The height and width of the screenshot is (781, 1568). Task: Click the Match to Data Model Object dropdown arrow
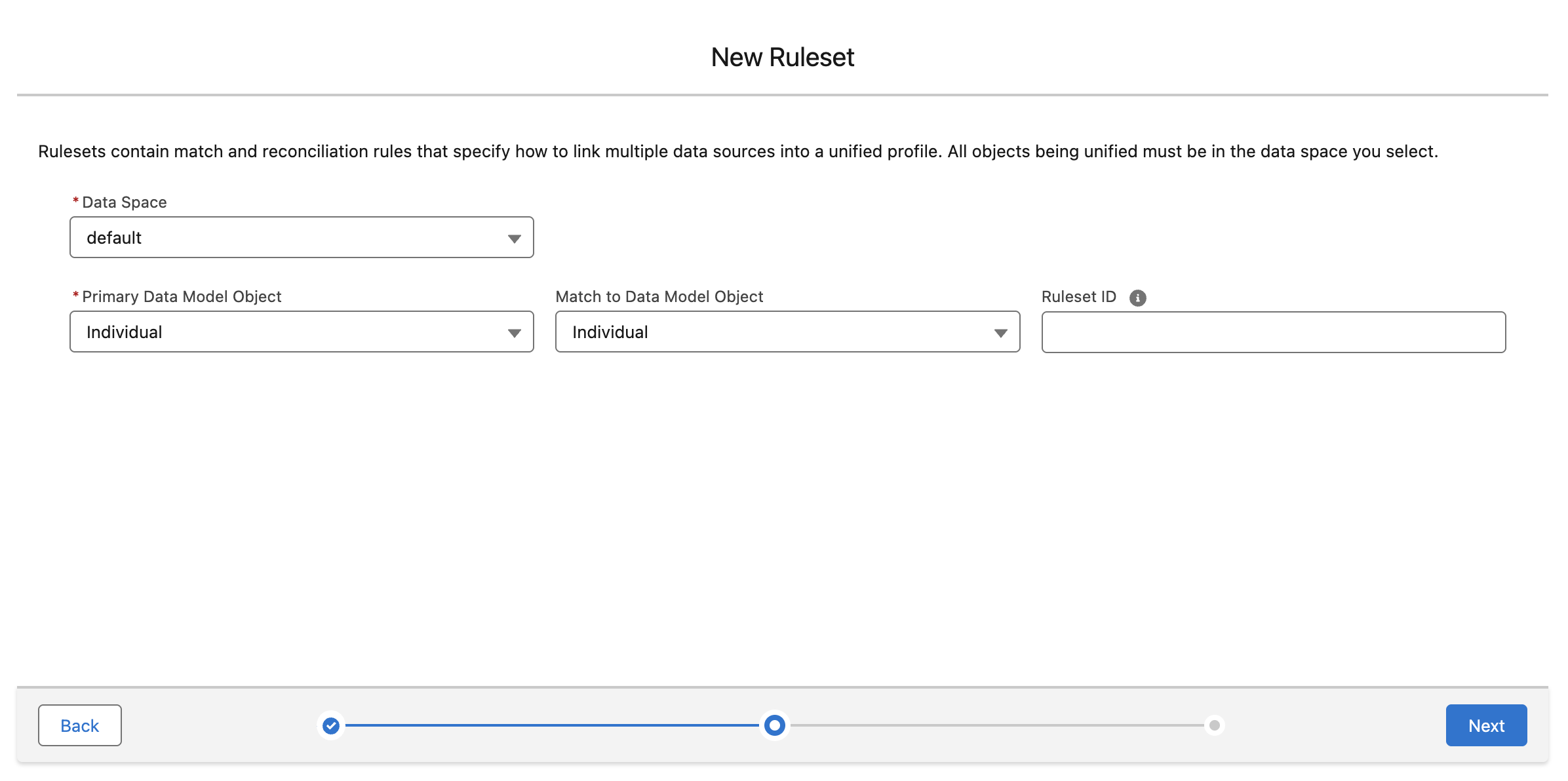tap(1001, 332)
